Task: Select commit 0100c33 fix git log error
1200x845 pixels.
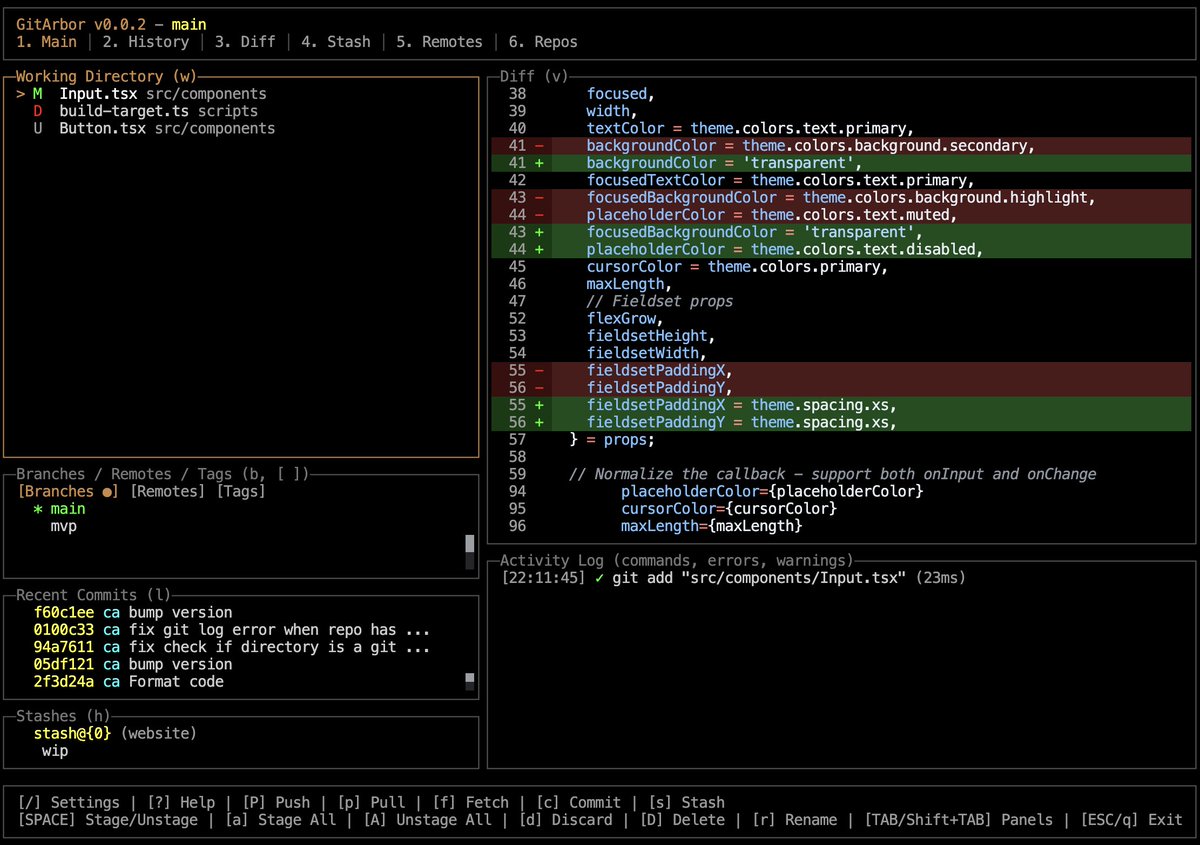Action: coord(232,630)
